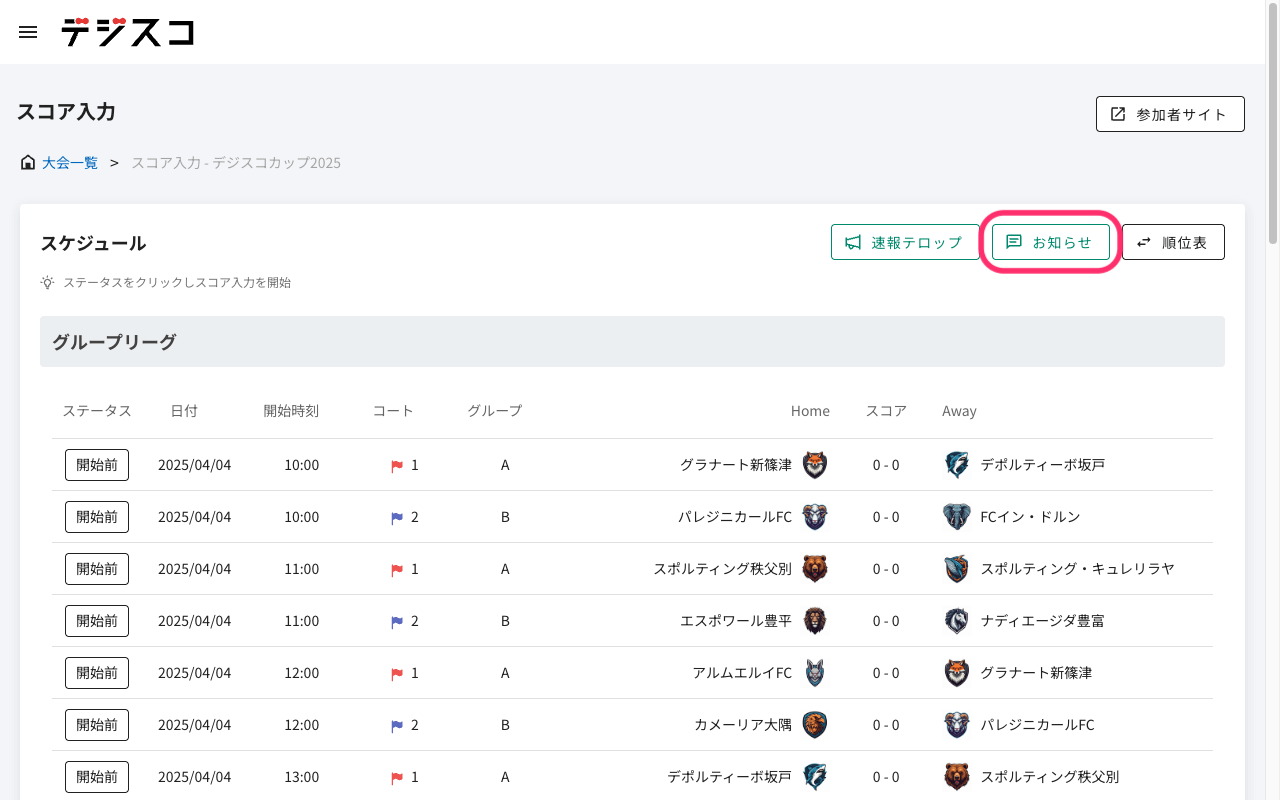Switch to 順位表 view
This screenshot has width=1280, height=800.
coord(1172,242)
